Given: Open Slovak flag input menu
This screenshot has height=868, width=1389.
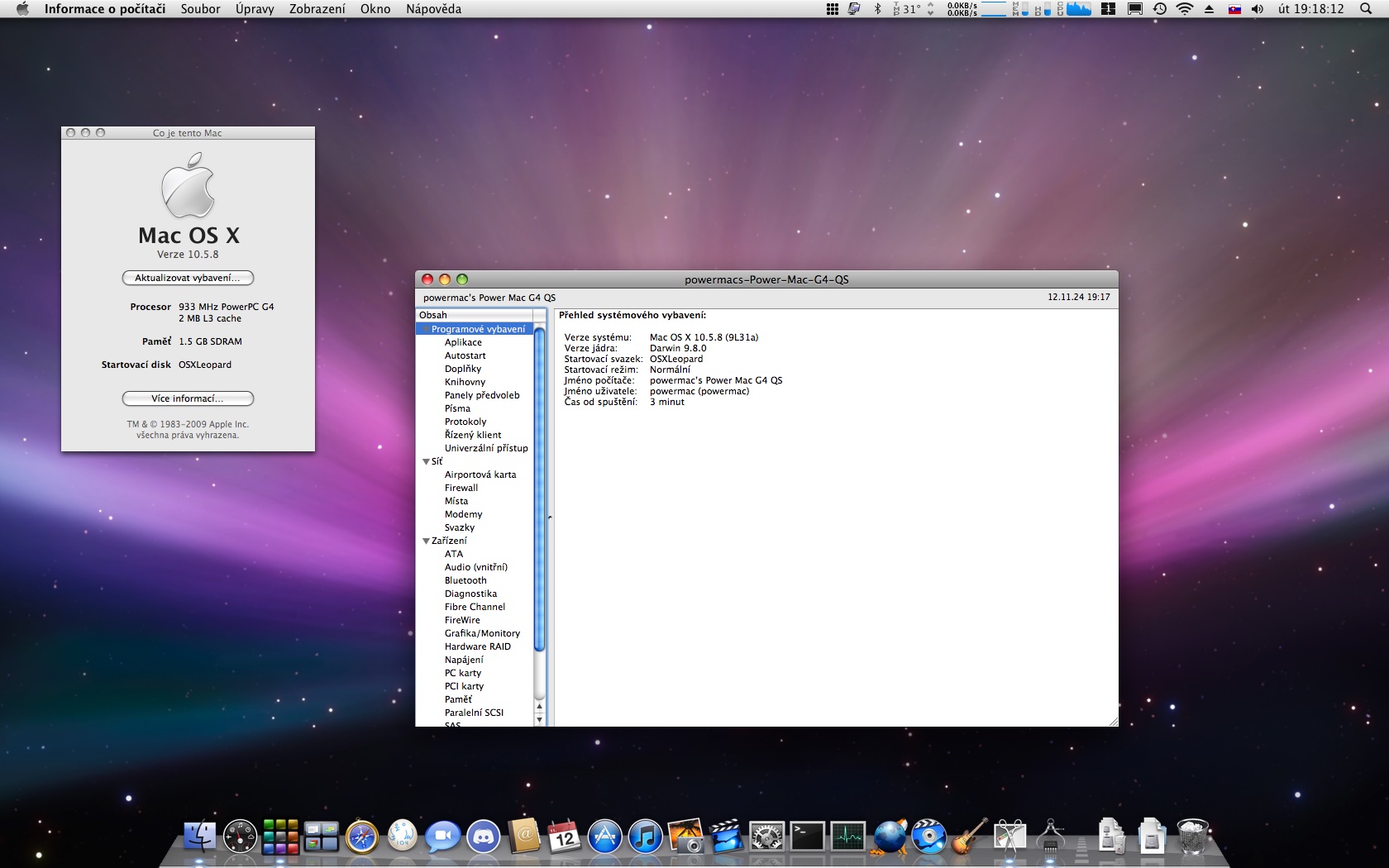Looking at the screenshot, I should pos(1234,9).
